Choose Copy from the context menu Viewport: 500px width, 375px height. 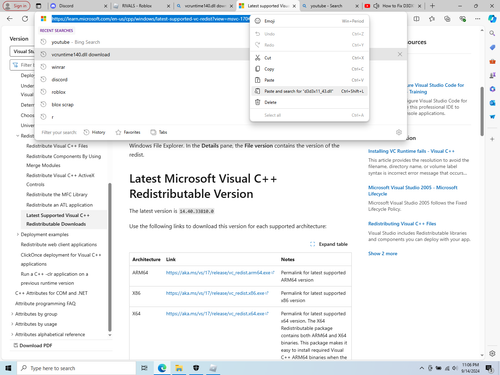[x=309, y=69]
